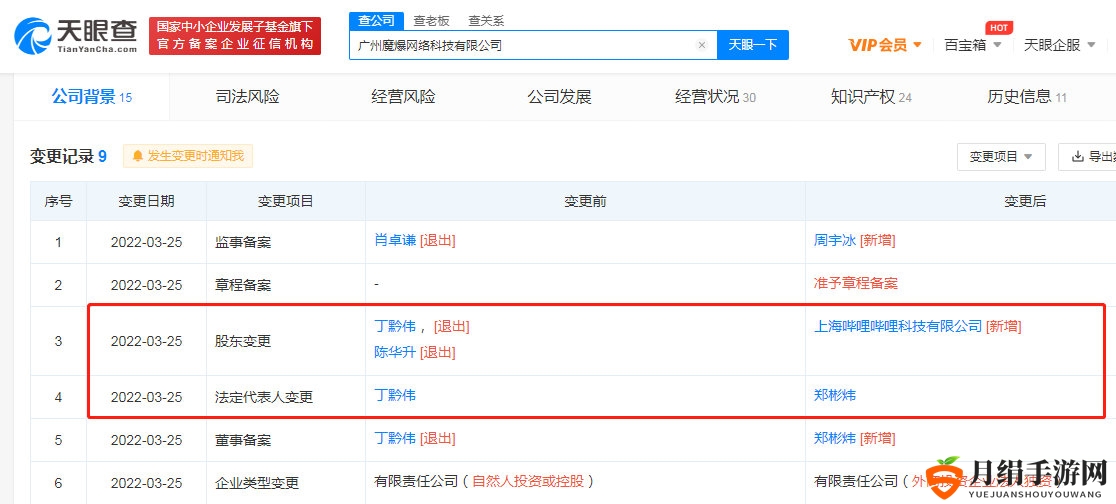Open the 历史信息 tab
Viewport: 1116px width, 504px height.
coord(1027,97)
